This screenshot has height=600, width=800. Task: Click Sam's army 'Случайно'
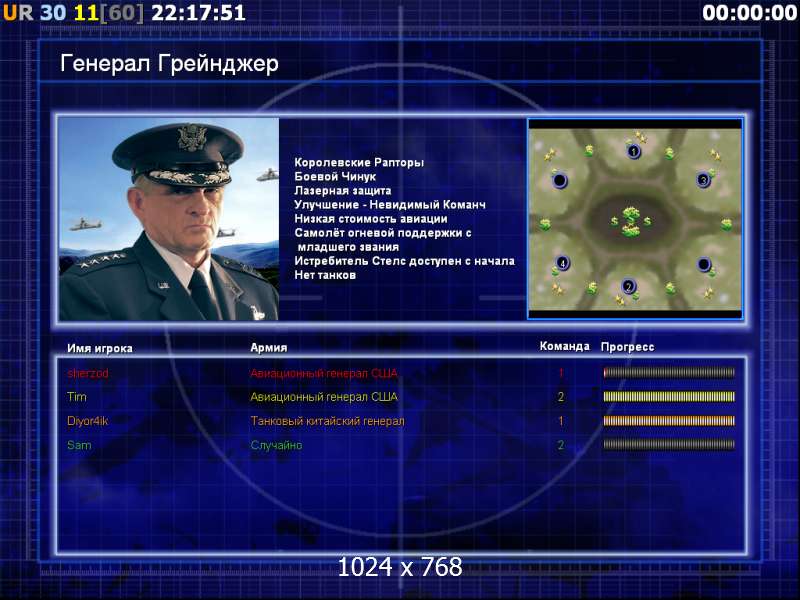point(276,445)
